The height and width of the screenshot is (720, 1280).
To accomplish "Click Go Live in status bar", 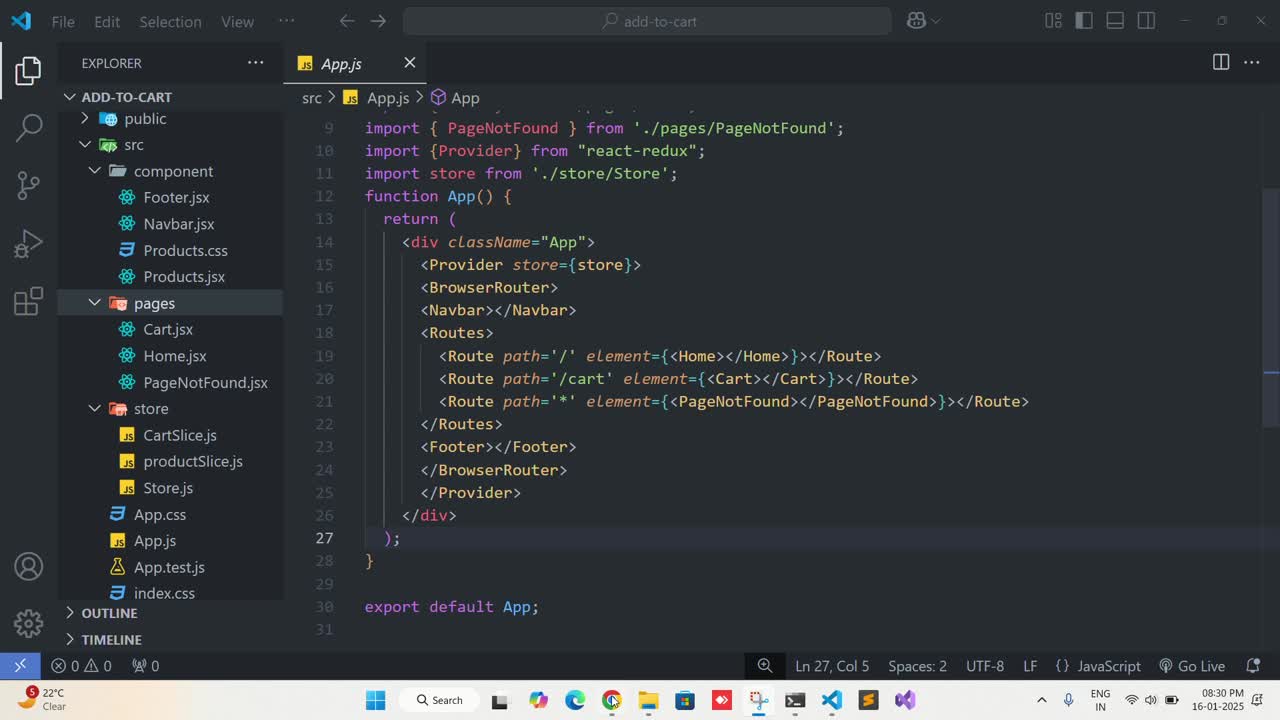I will (1192, 666).
